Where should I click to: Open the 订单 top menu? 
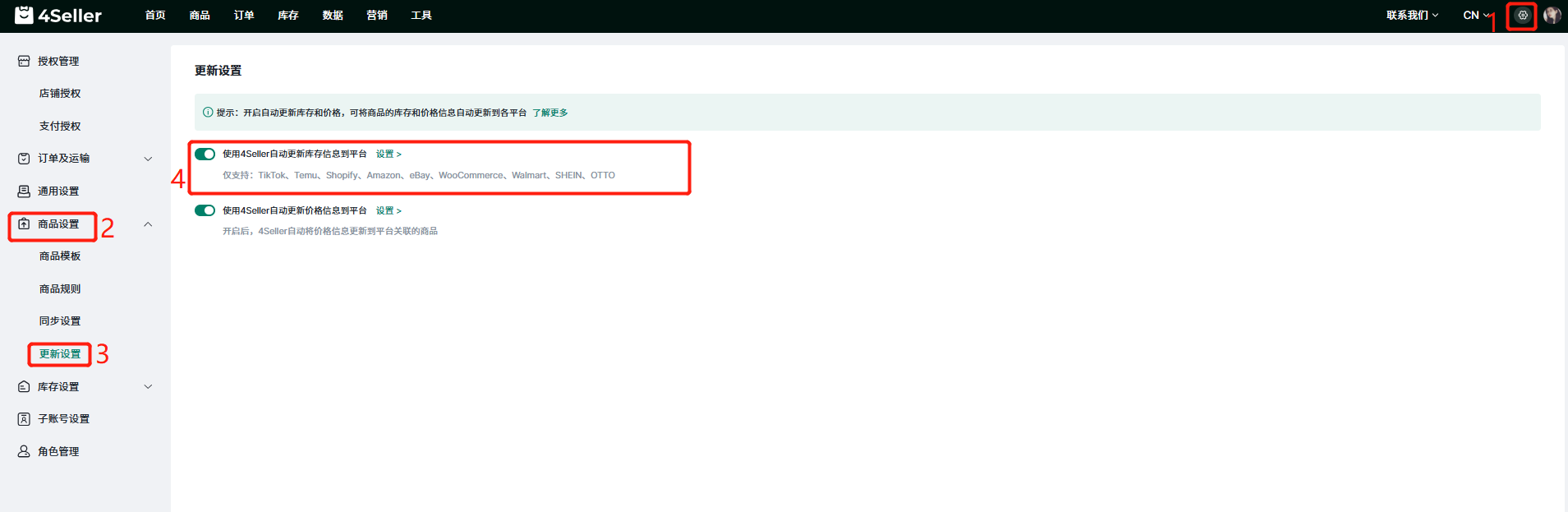244,16
